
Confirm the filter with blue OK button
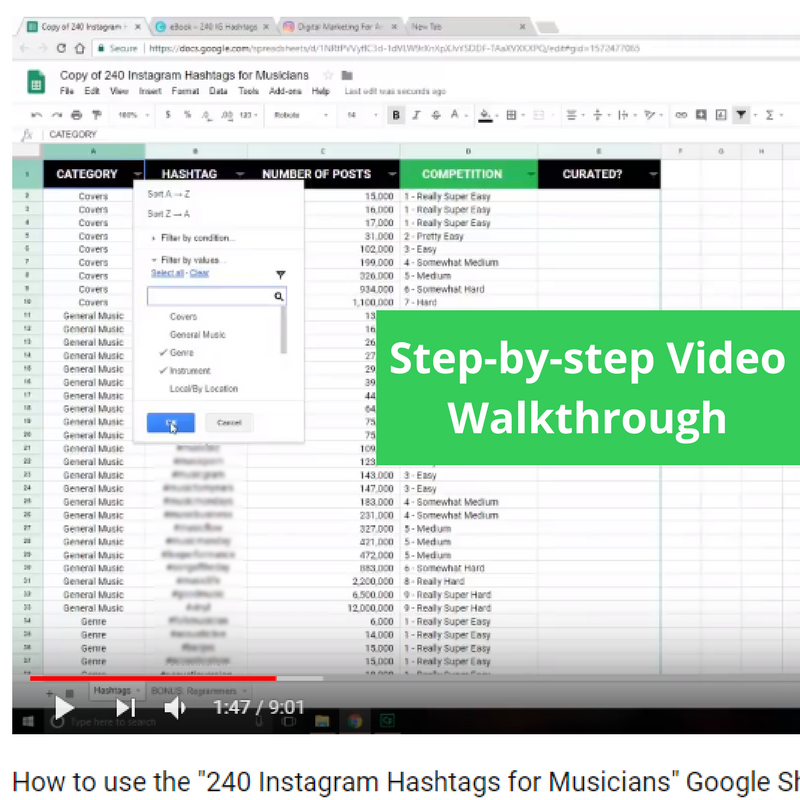(x=170, y=422)
